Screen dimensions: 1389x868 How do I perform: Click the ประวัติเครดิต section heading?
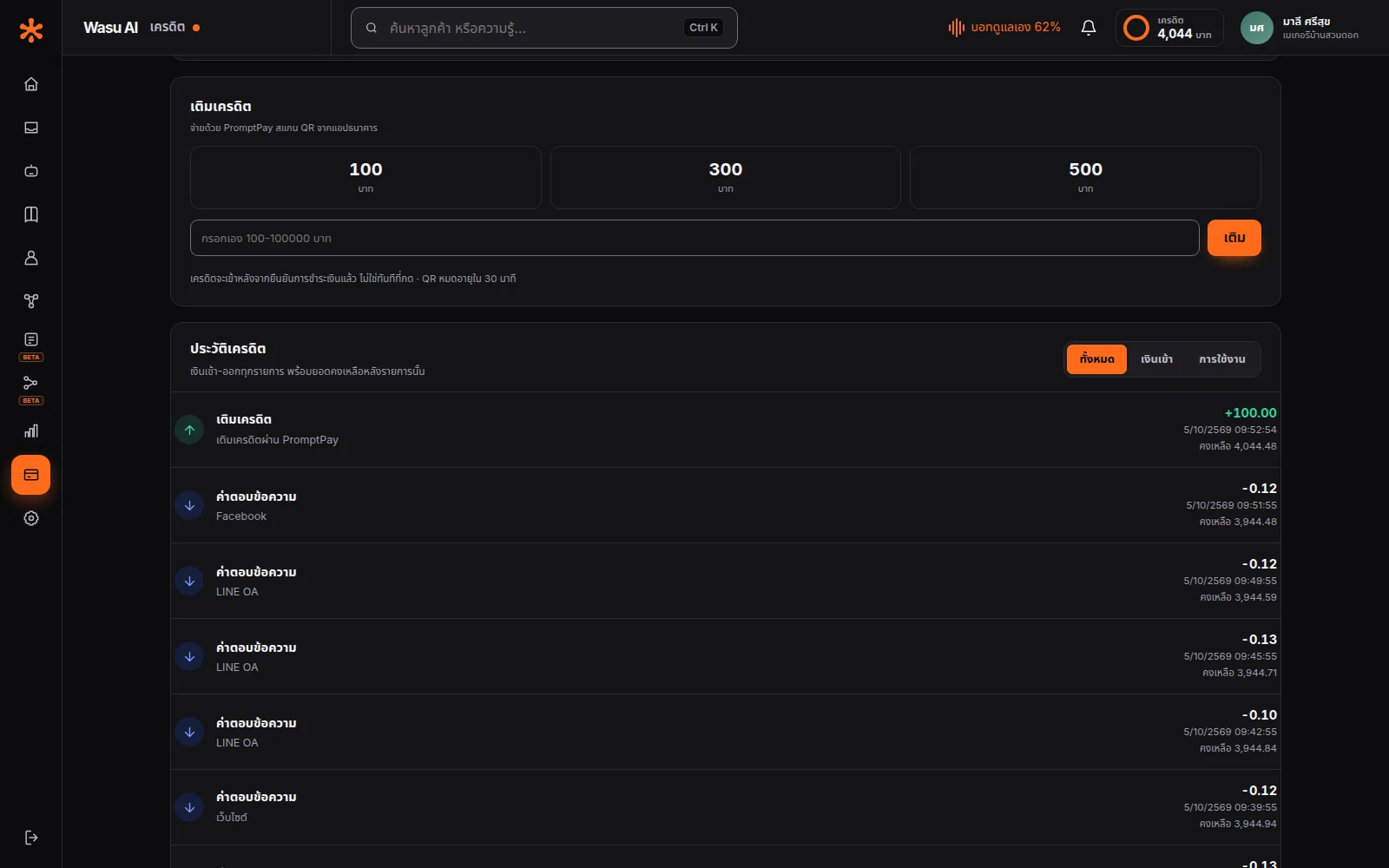(x=228, y=349)
